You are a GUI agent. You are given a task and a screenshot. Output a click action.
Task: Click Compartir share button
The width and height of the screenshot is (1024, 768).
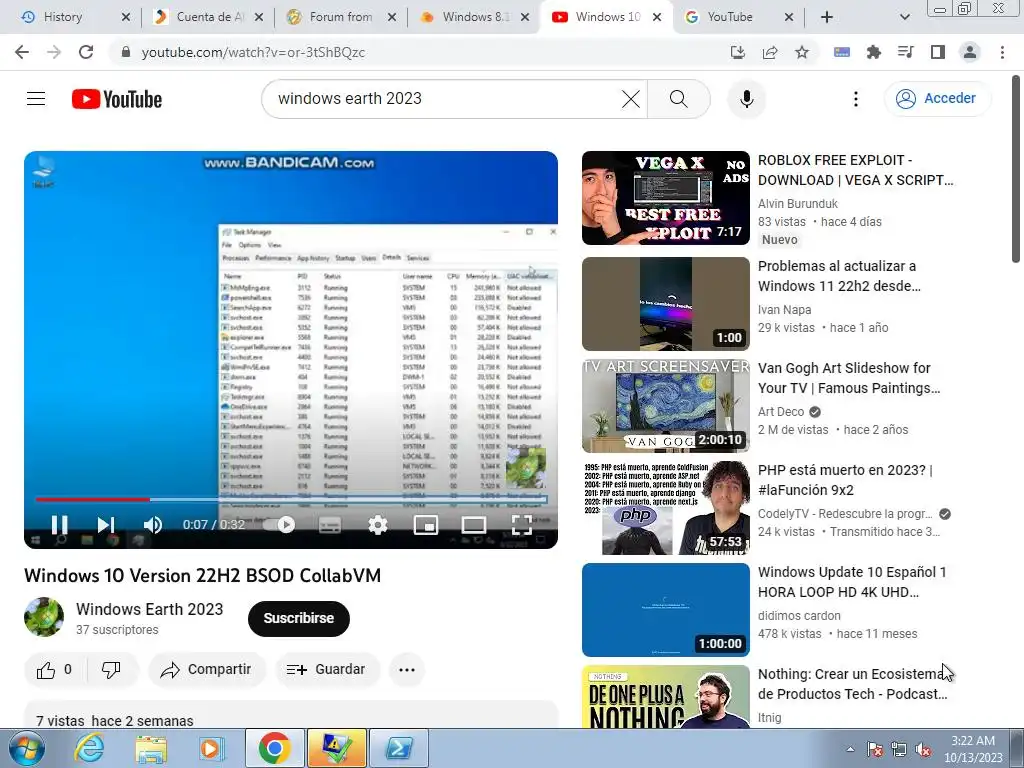click(x=206, y=669)
